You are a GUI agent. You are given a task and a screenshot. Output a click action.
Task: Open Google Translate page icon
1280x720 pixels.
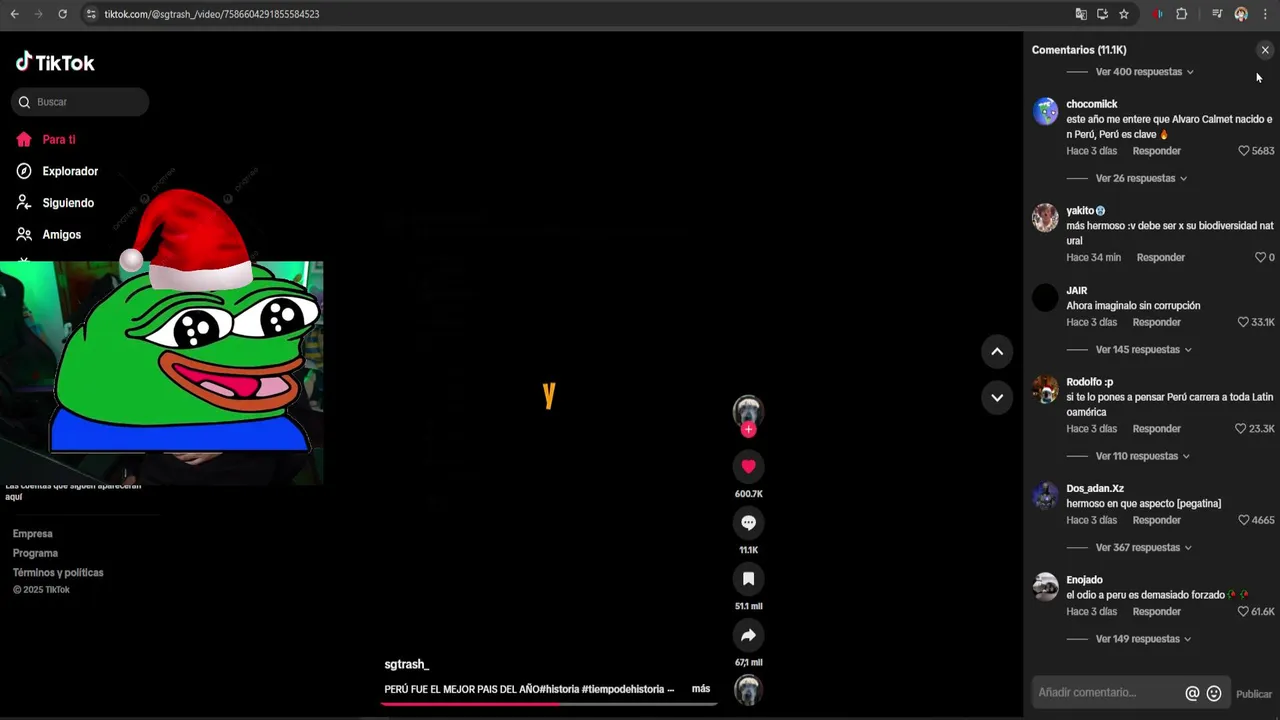point(1081,14)
